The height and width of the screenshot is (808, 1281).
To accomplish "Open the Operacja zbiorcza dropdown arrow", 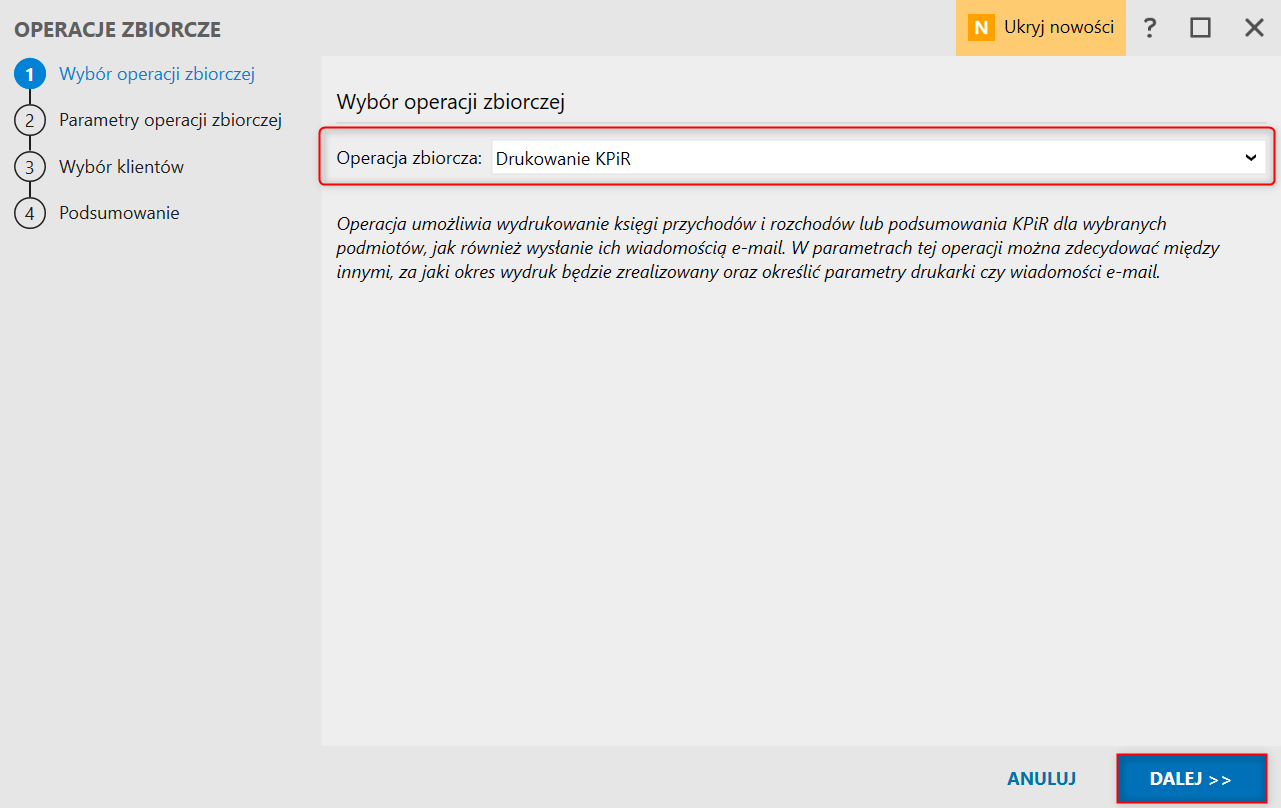I will click(x=1250, y=157).
